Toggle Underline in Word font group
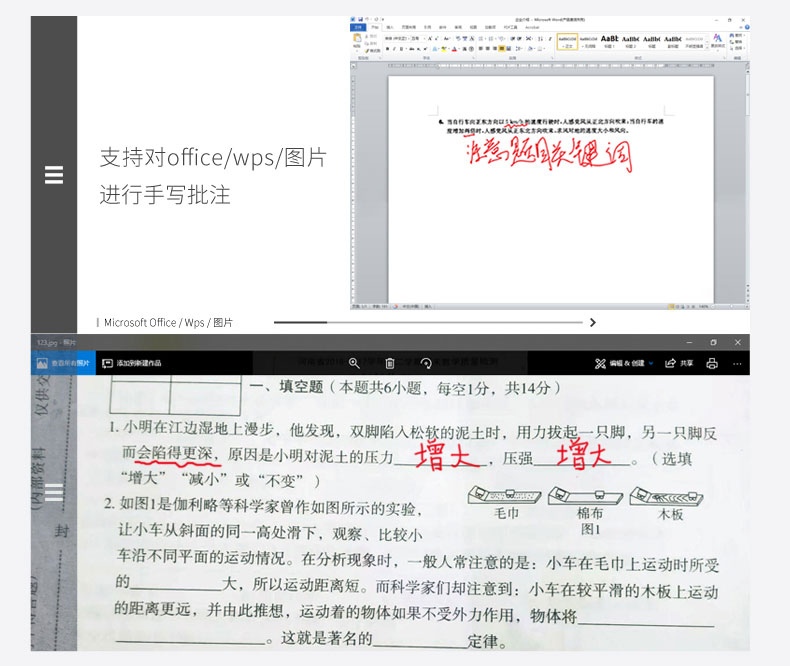Screen dimensions: 790x666 401,49
